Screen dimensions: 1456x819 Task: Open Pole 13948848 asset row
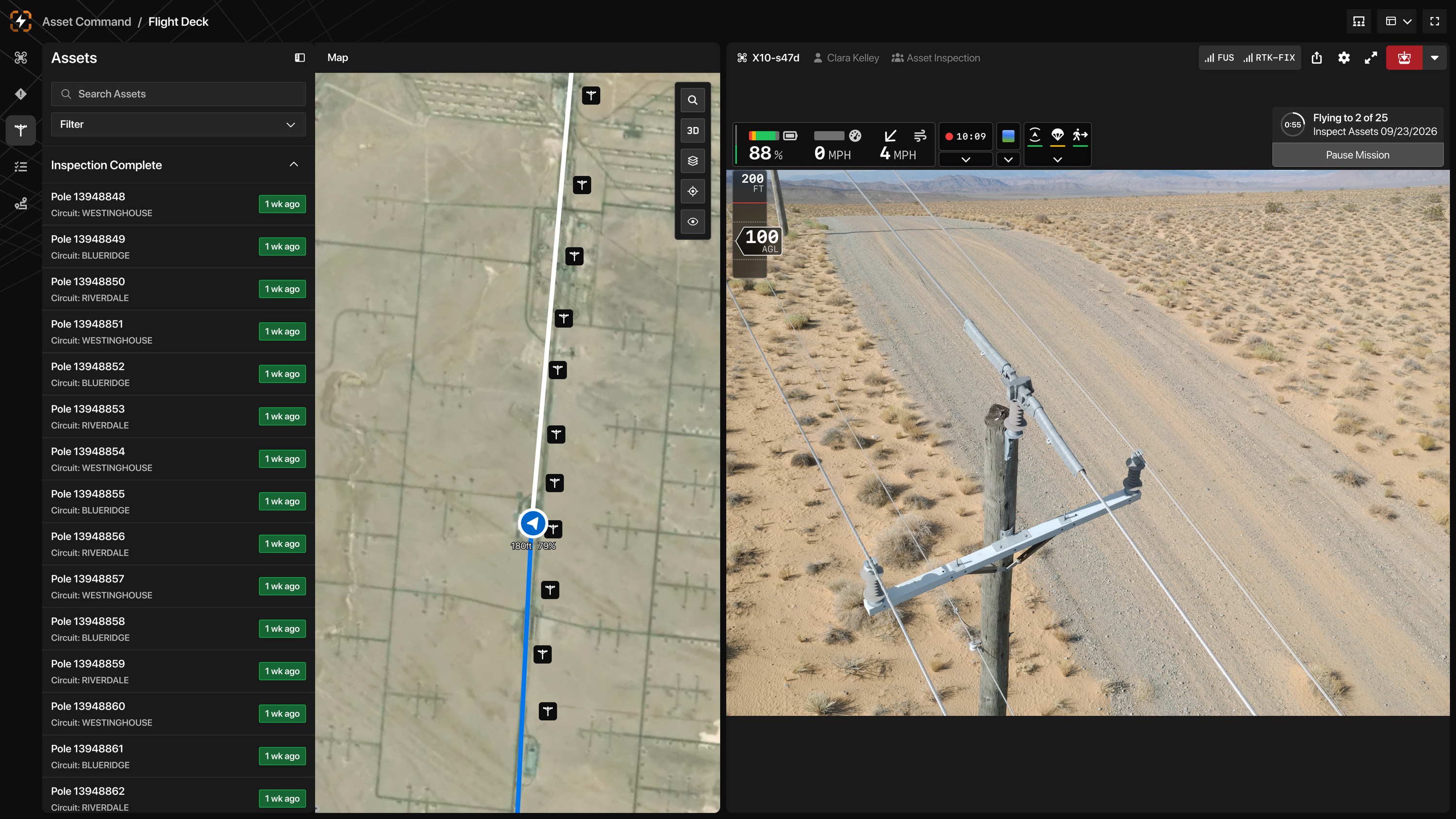pos(178,204)
